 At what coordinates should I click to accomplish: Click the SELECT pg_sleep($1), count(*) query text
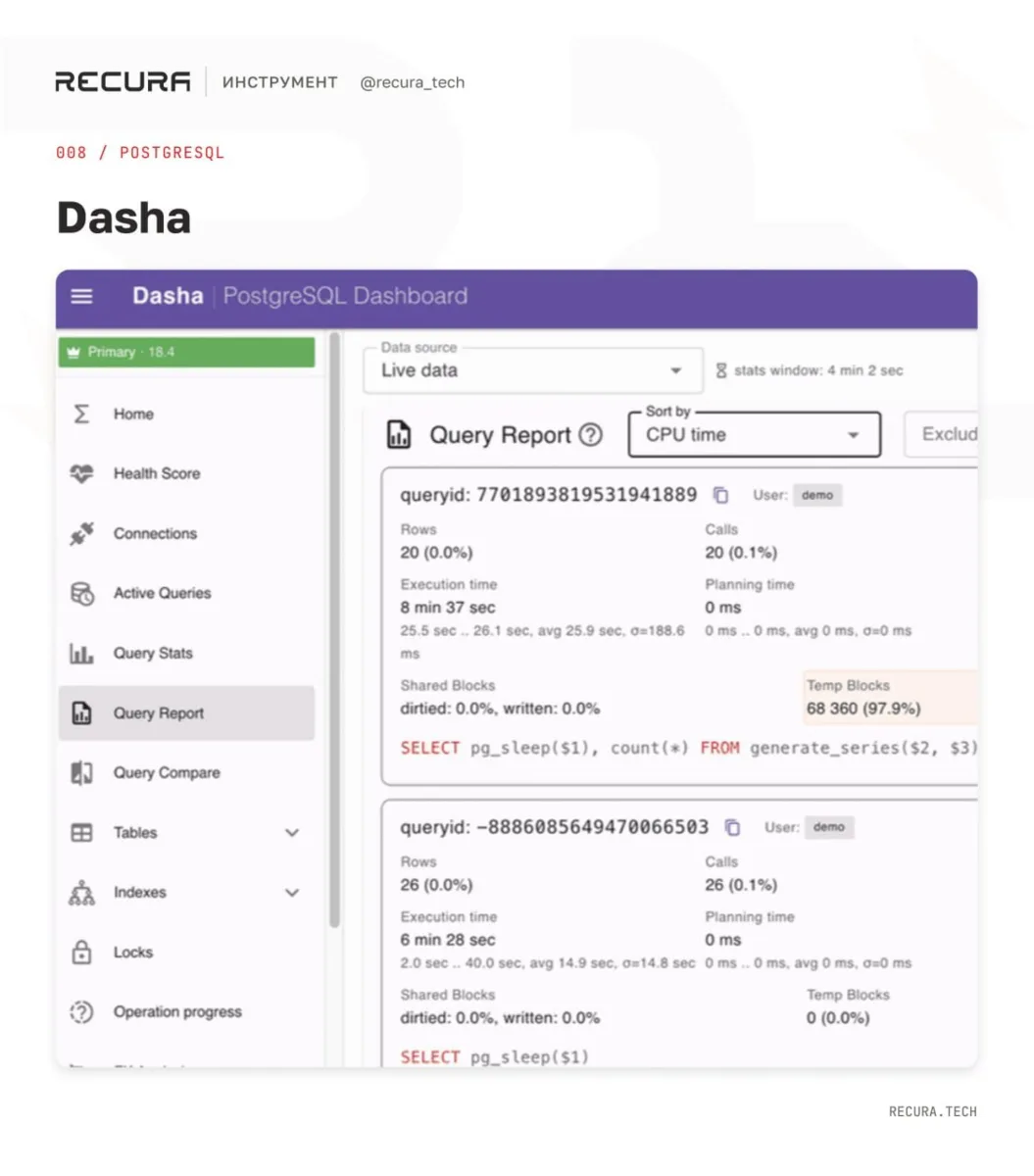pyautogui.click(x=688, y=748)
